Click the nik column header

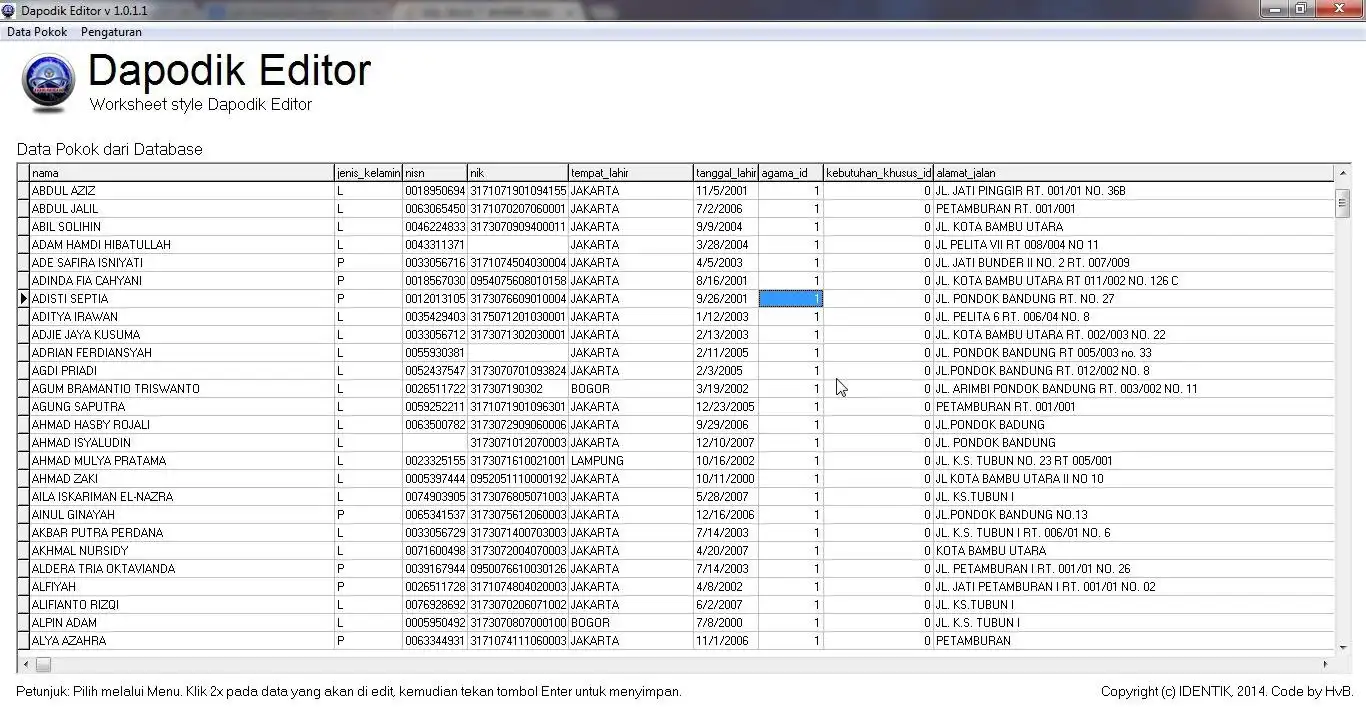pyautogui.click(x=518, y=173)
